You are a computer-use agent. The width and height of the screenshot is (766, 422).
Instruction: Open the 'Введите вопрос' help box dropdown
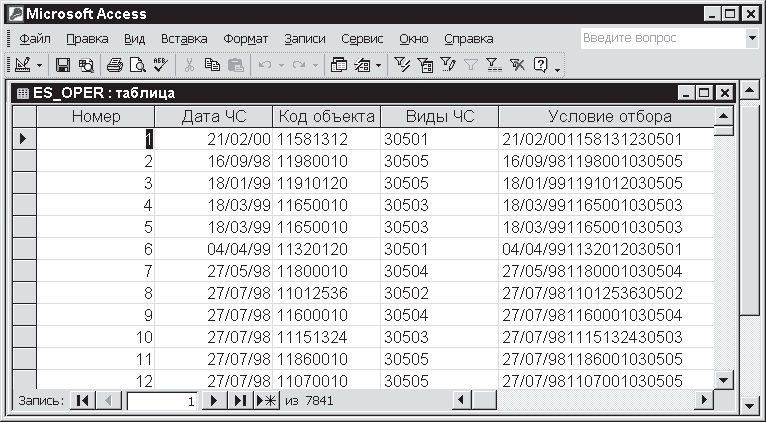(x=752, y=38)
